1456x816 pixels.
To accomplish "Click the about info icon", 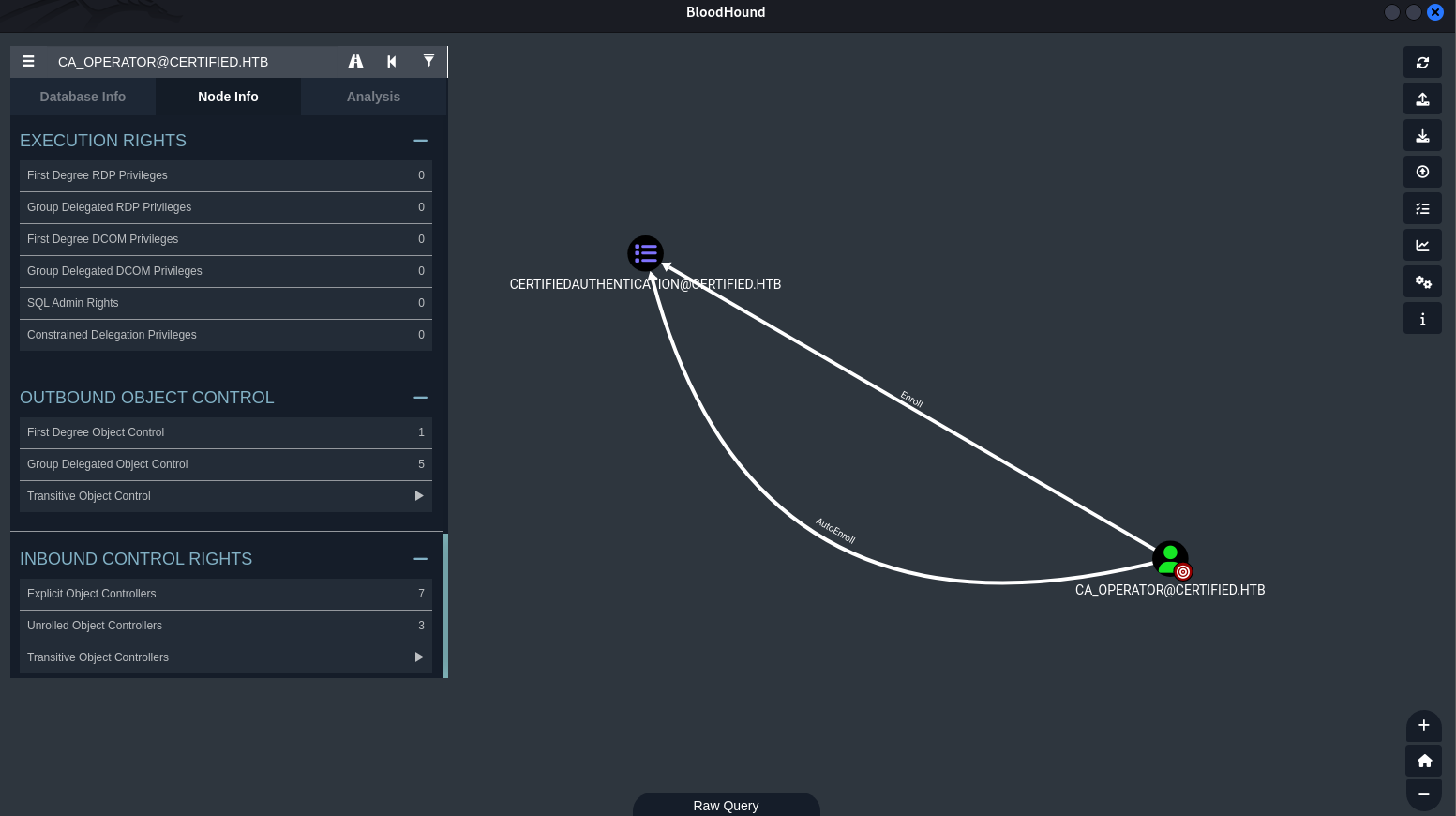I will coord(1422,319).
